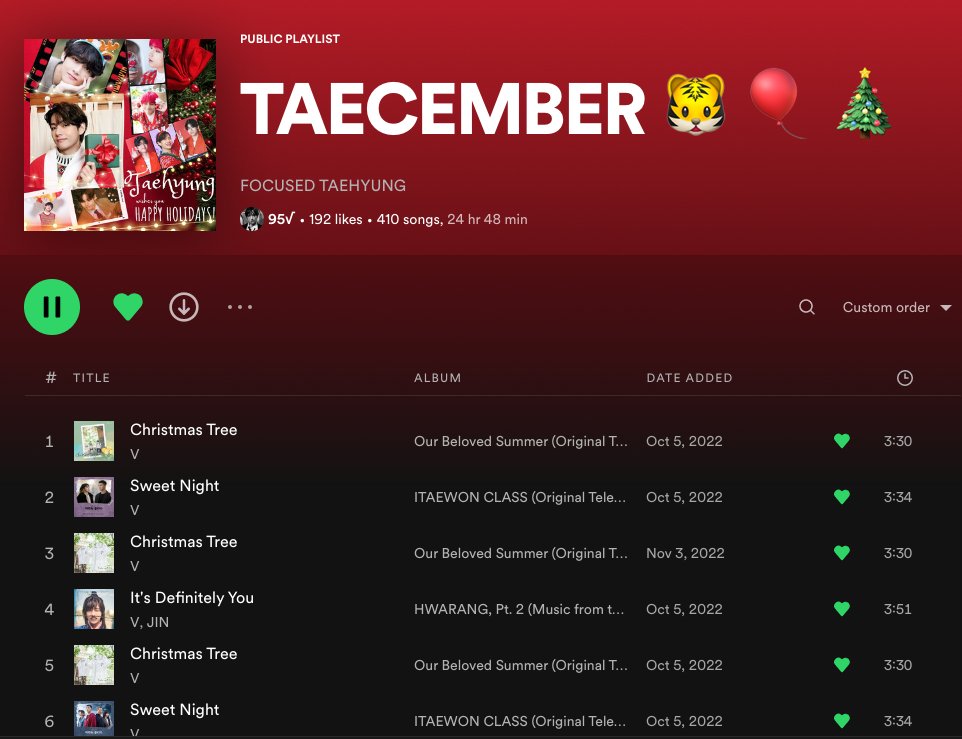
Task: Select track 2 Sweet Night title
Action: point(174,486)
